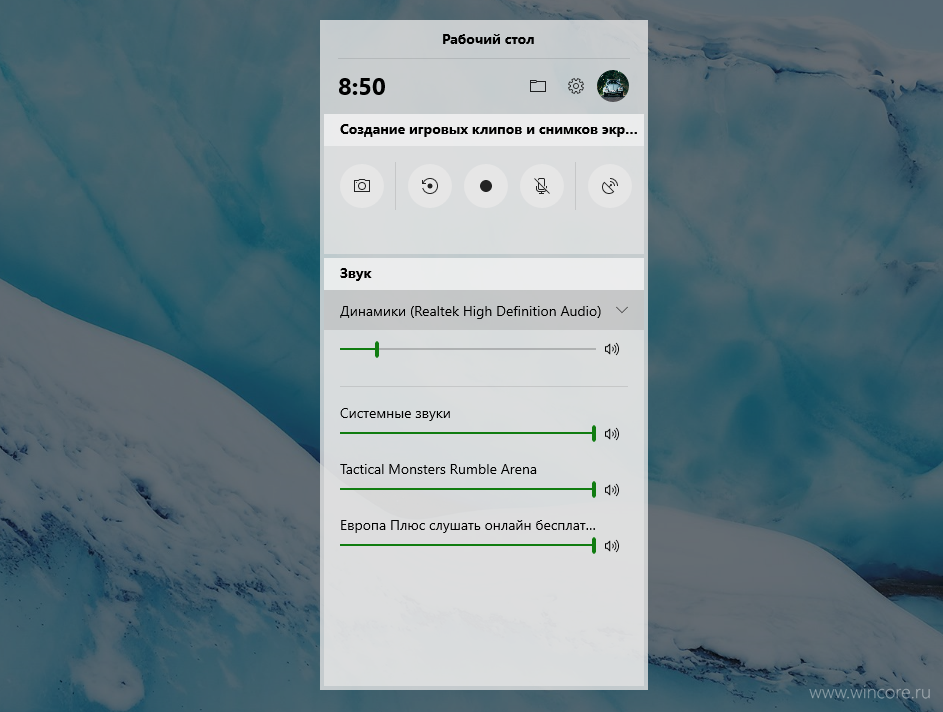943x712 pixels.
Task: Adjust Европа Плюс volume slider
Action: pos(467,545)
